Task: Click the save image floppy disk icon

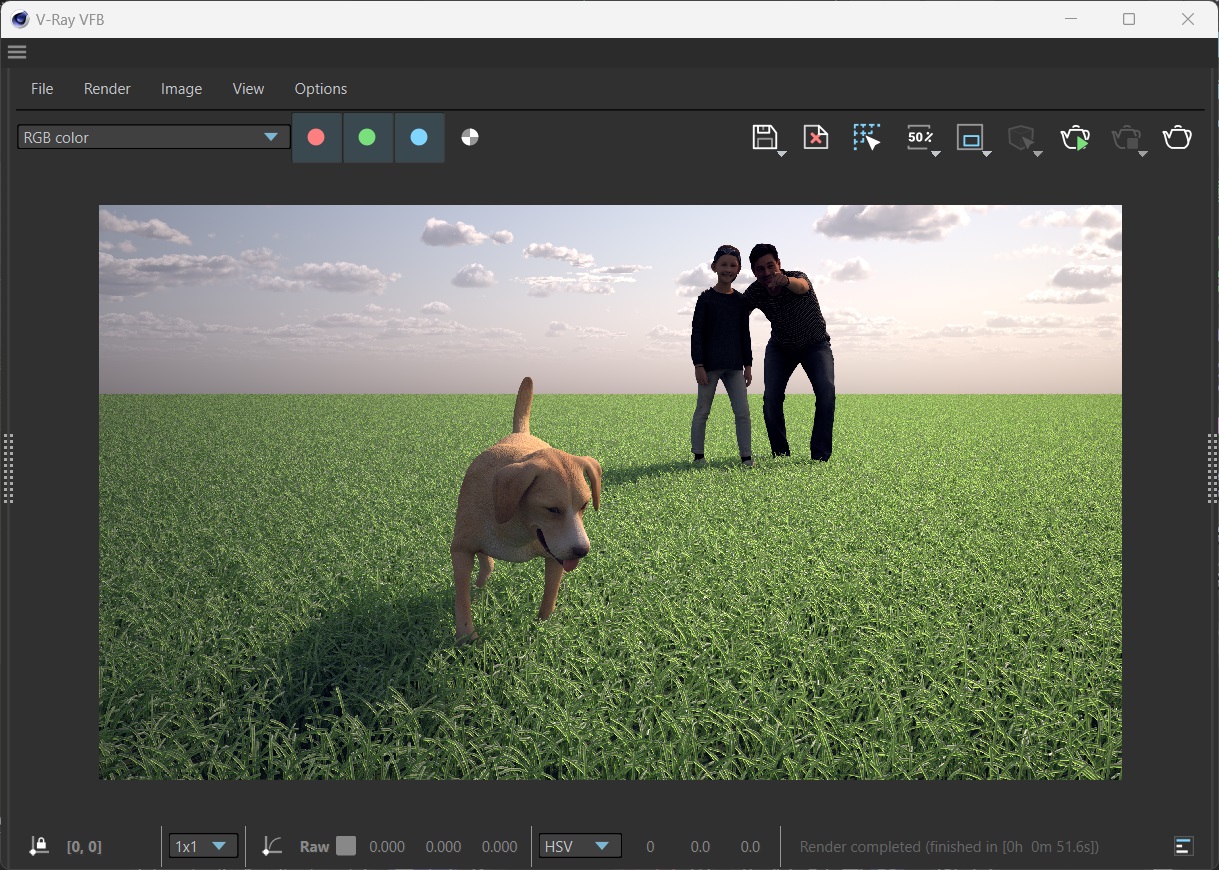Action: coord(765,137)
